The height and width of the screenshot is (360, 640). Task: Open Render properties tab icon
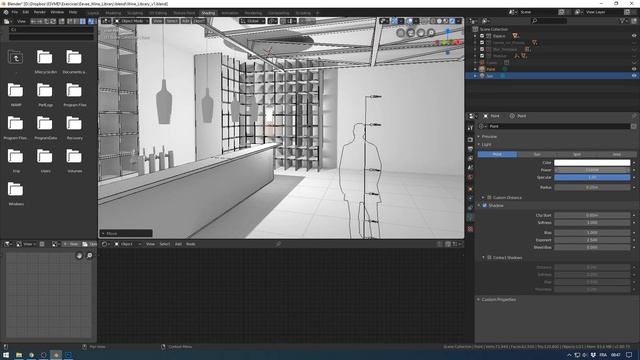coord(470,140)
